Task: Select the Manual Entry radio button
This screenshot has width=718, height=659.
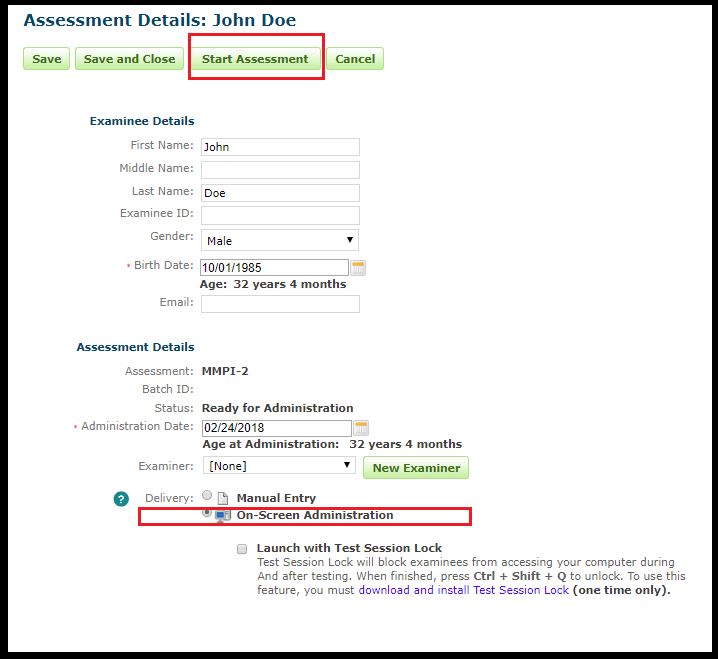Action: click(x=207, y=496)
